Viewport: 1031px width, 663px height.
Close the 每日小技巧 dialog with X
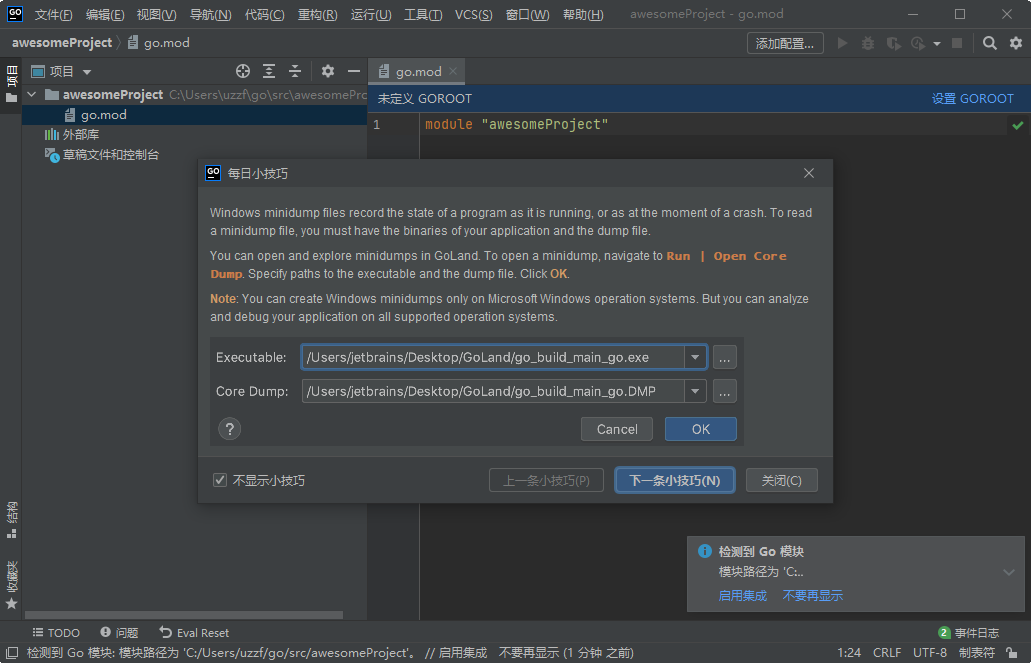809,173
